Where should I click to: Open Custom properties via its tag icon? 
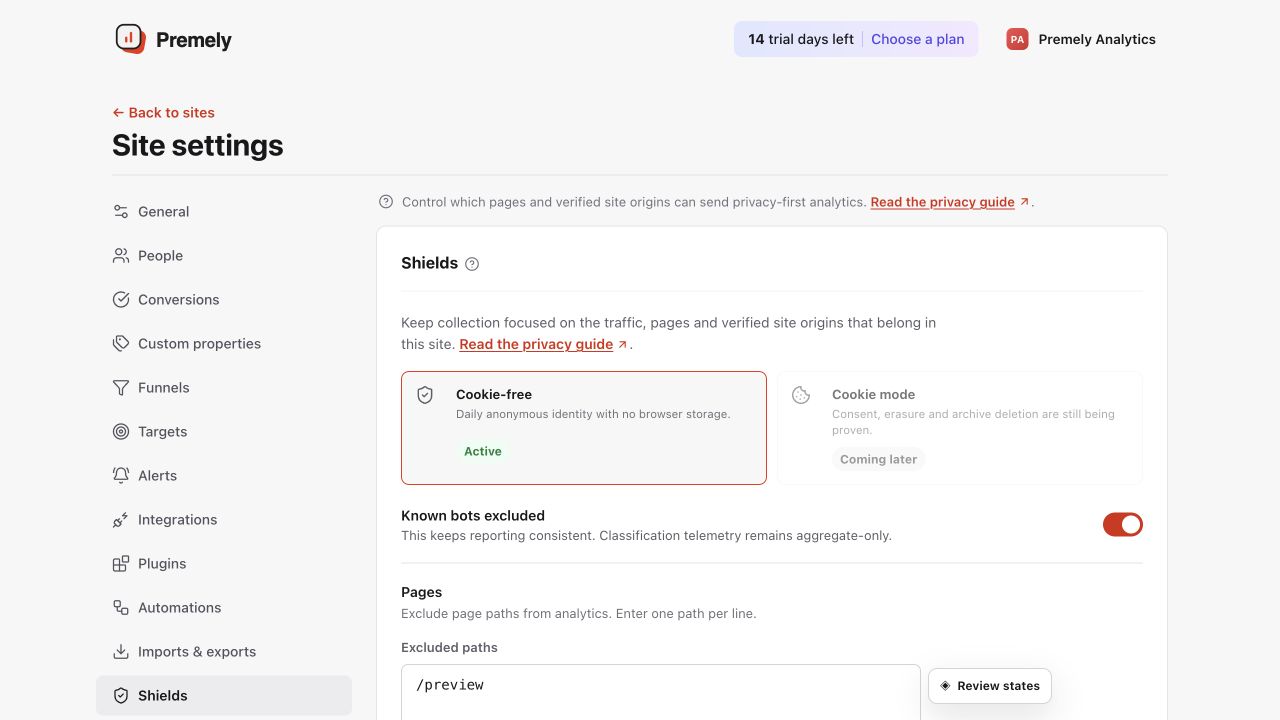click(121, 344)
